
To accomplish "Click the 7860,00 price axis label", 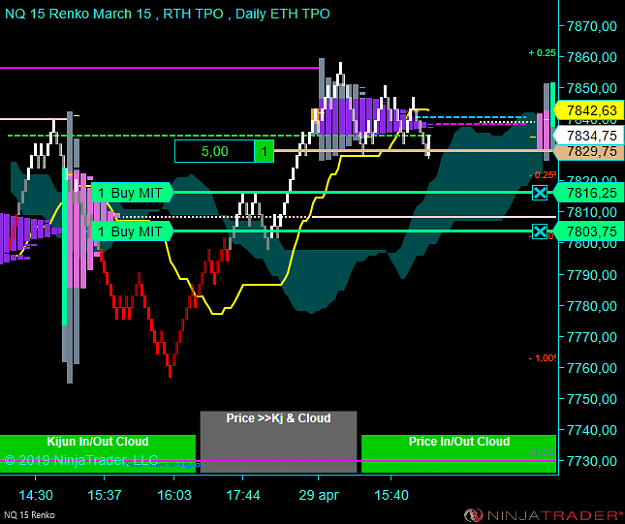I will click(x=592, y=57).
